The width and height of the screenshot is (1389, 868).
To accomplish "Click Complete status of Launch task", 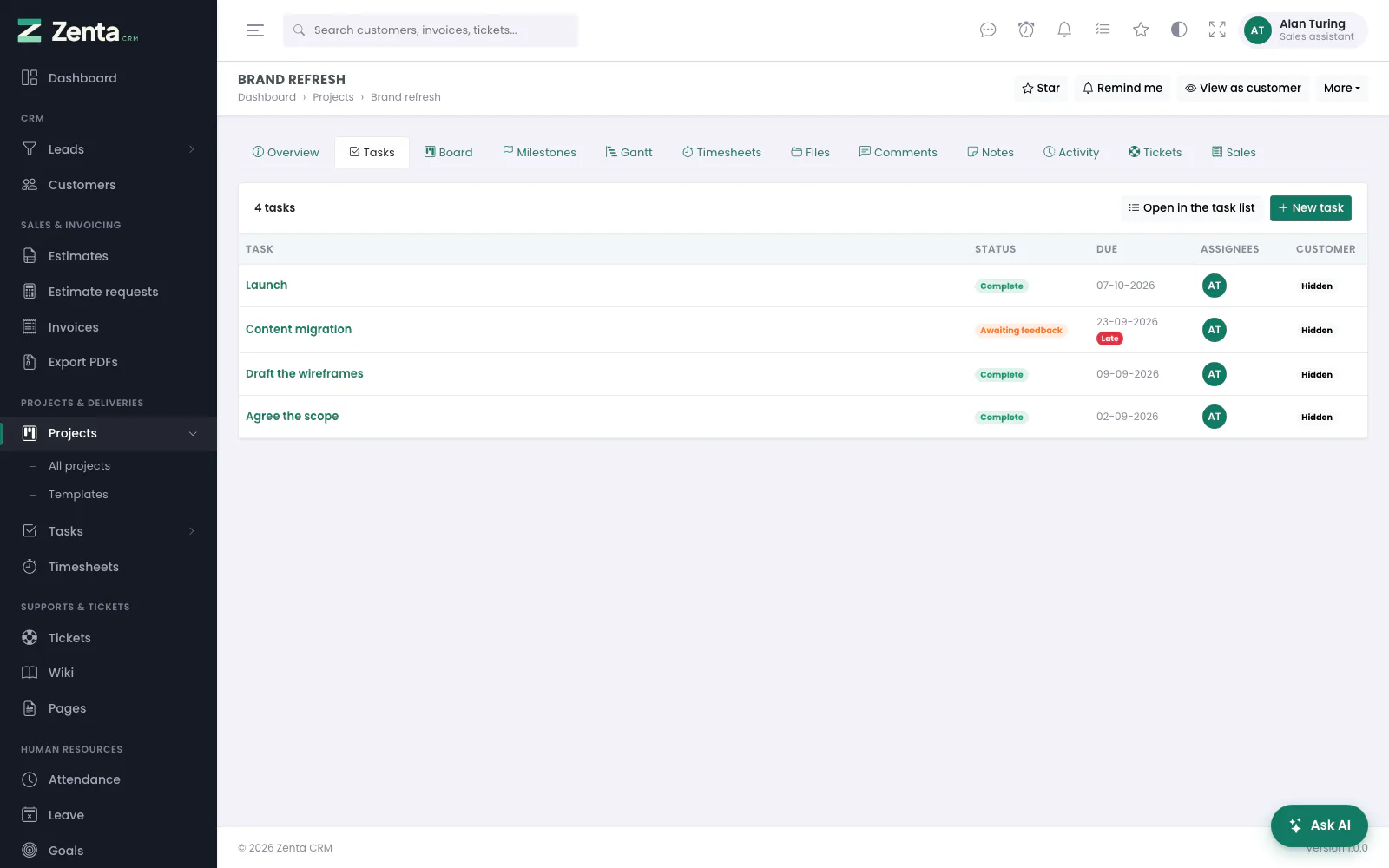I will click(1002, 286).
